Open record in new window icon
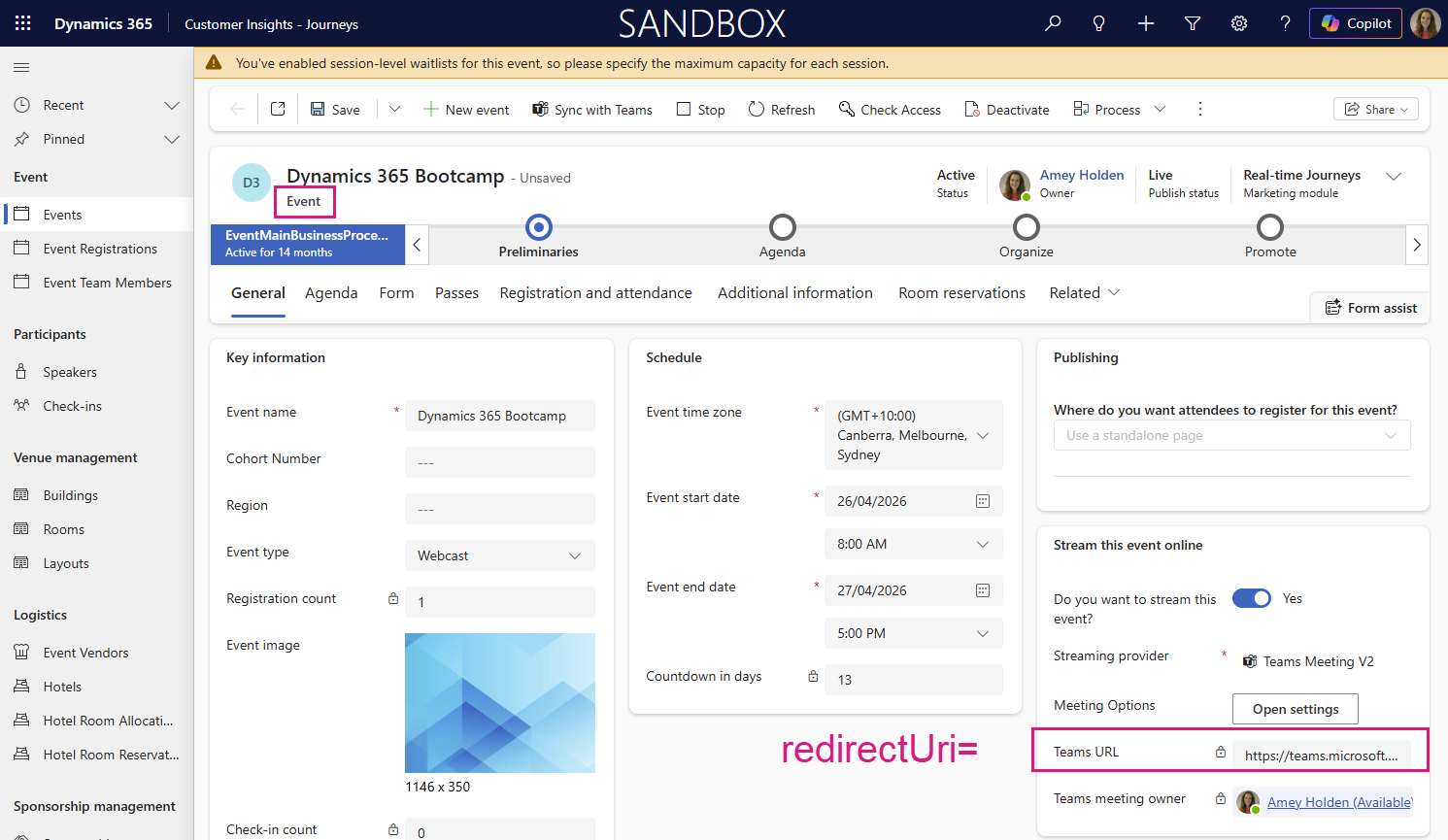Image resolution: width=1448 pixels, height=840 pixels. pos(278,109)
